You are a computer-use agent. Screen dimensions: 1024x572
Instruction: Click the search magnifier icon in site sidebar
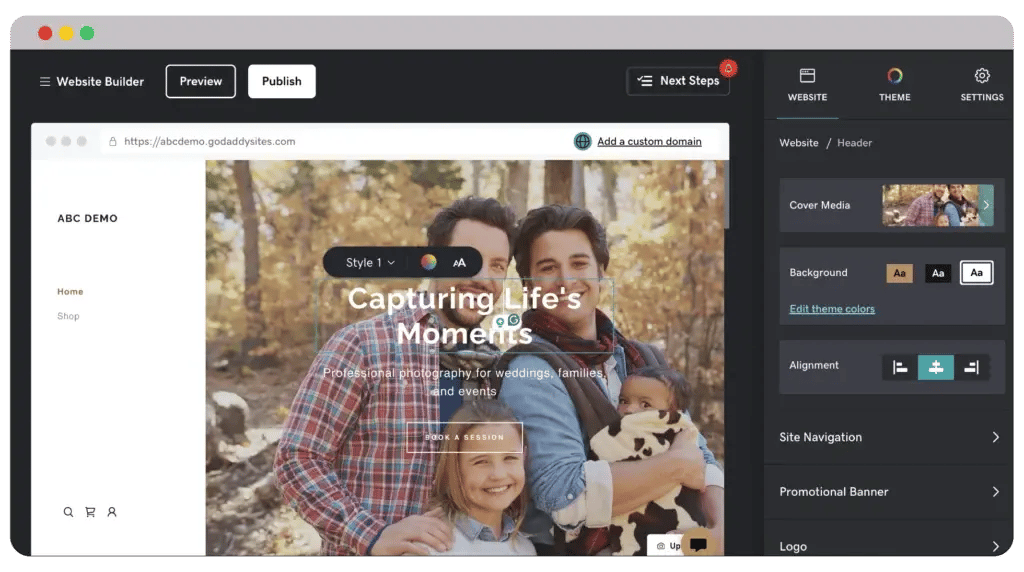pyautogui.click(x=68, y=512)
